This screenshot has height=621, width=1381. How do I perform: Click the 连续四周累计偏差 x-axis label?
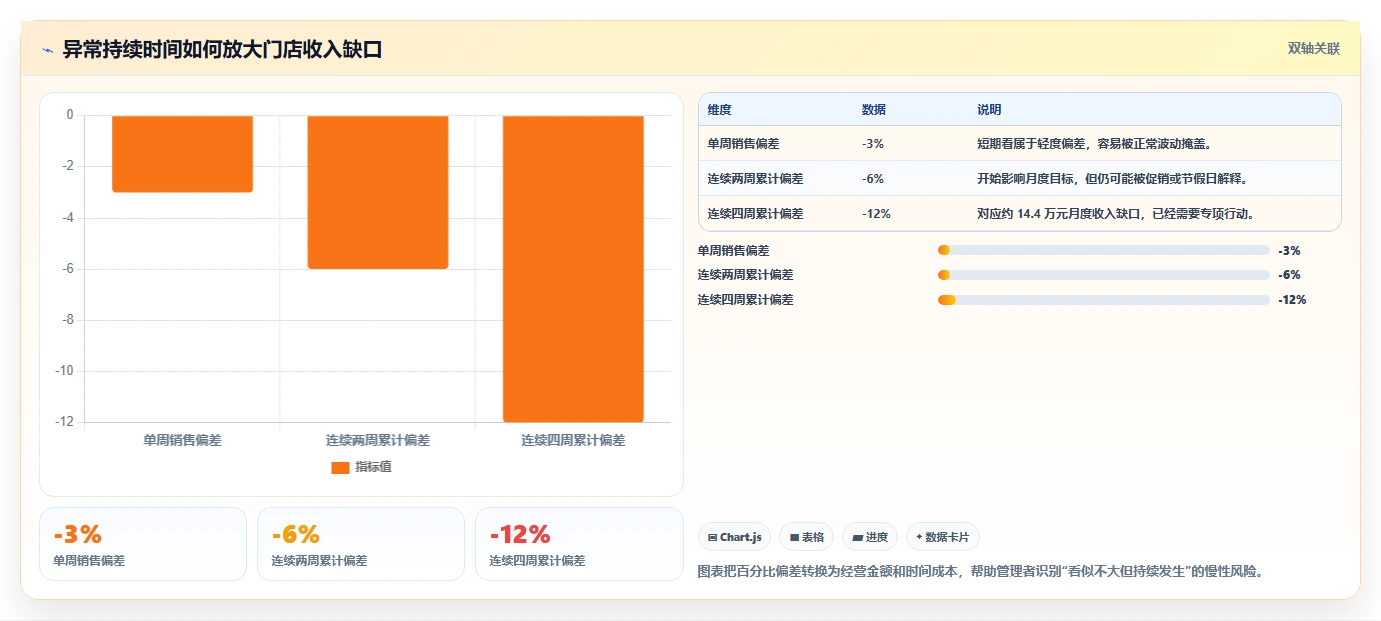573,440
